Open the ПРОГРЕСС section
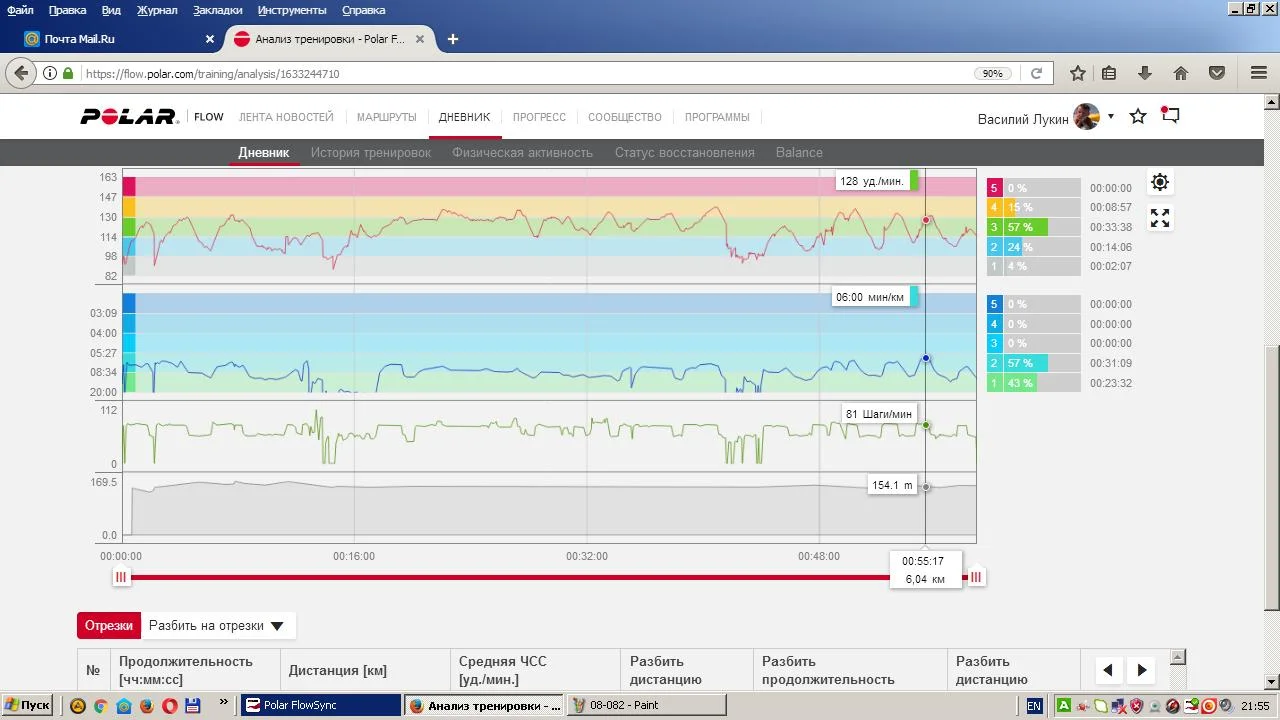This screenshot has width=1280, height=720. pos(539,117)
